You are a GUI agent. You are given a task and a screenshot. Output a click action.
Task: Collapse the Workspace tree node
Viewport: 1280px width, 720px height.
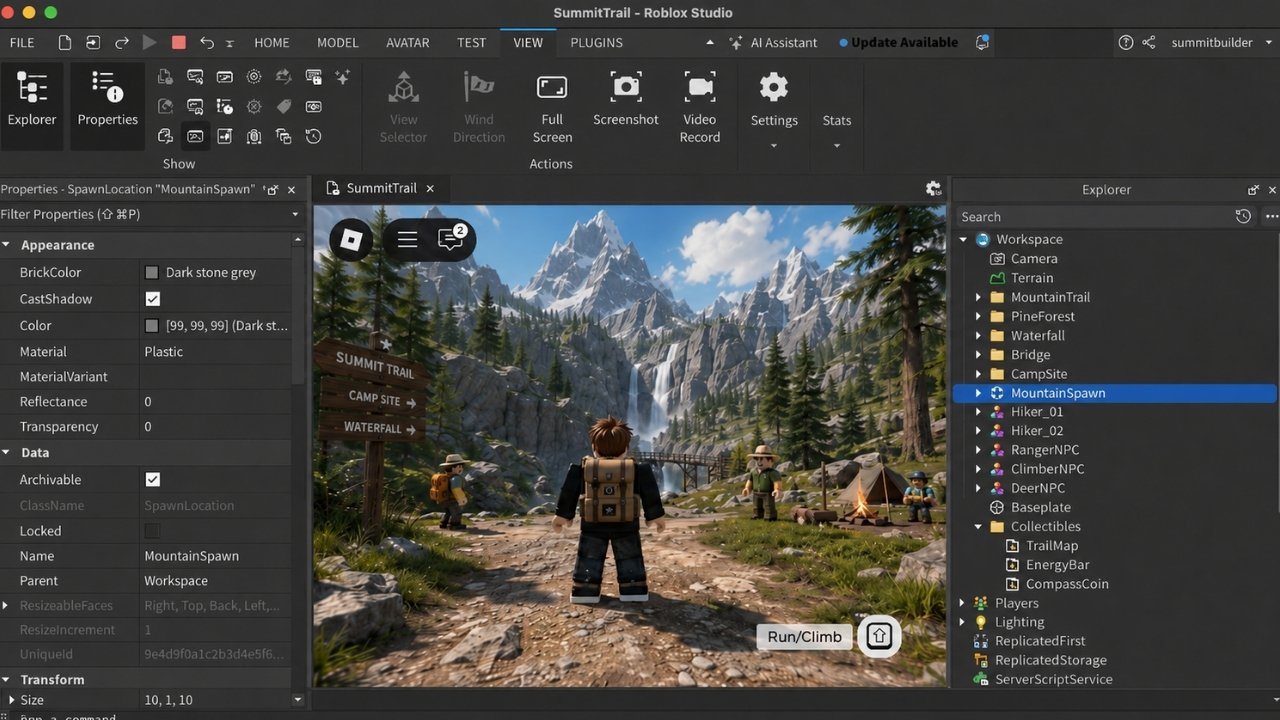(963, 239)
